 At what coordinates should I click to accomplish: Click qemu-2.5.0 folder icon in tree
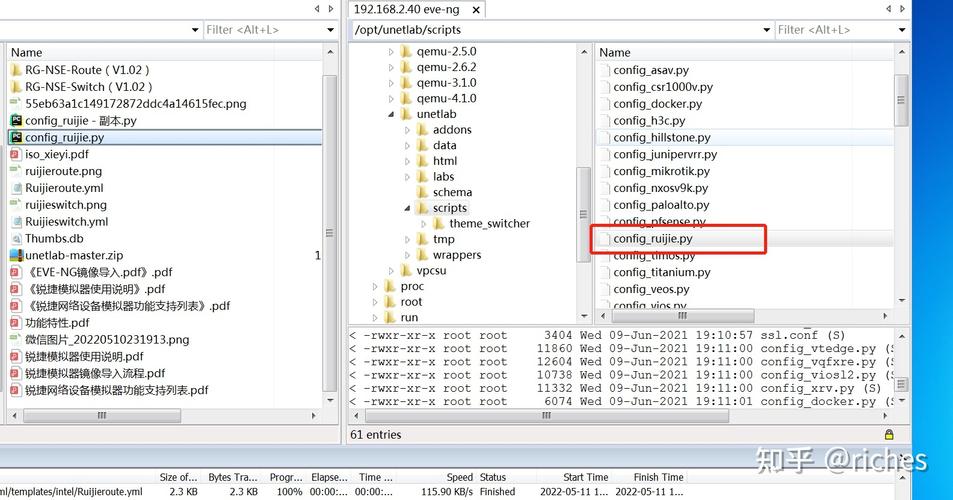[407, 52]
